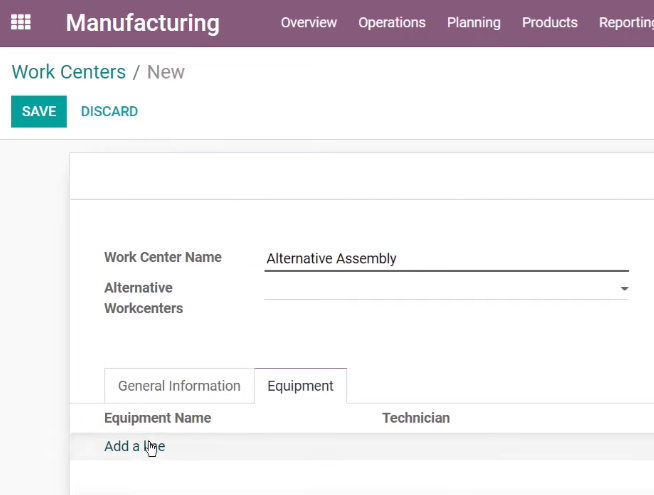The width and height of the screenshot is (654, 495).
Task: Select the Equipment tab
Action: [300, 386]
